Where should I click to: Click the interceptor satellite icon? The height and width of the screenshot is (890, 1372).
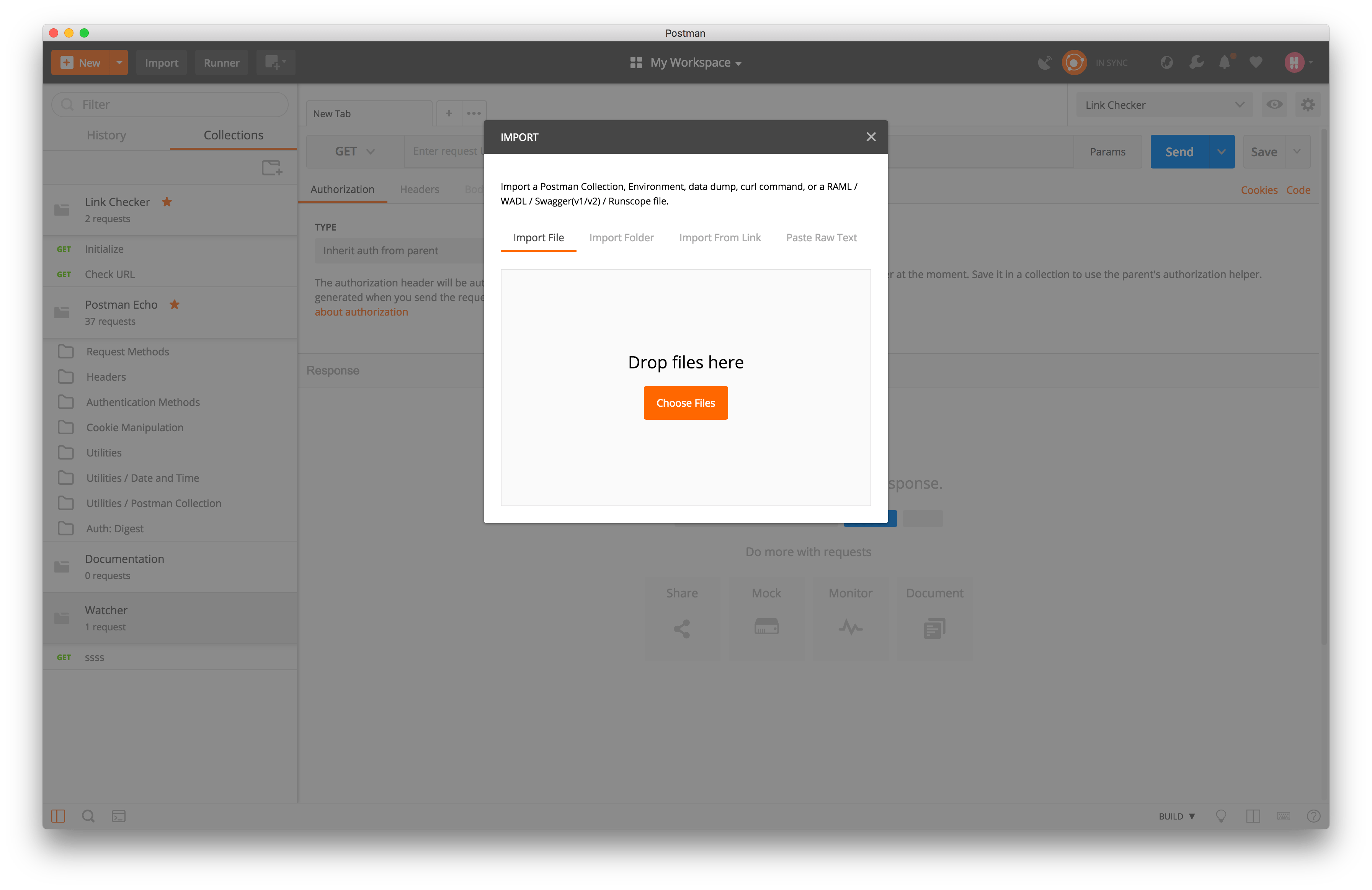(x=1045, y=62)
